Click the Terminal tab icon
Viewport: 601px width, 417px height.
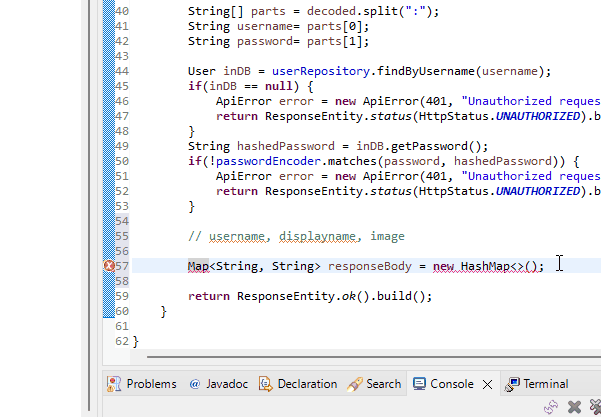[513, 384]
